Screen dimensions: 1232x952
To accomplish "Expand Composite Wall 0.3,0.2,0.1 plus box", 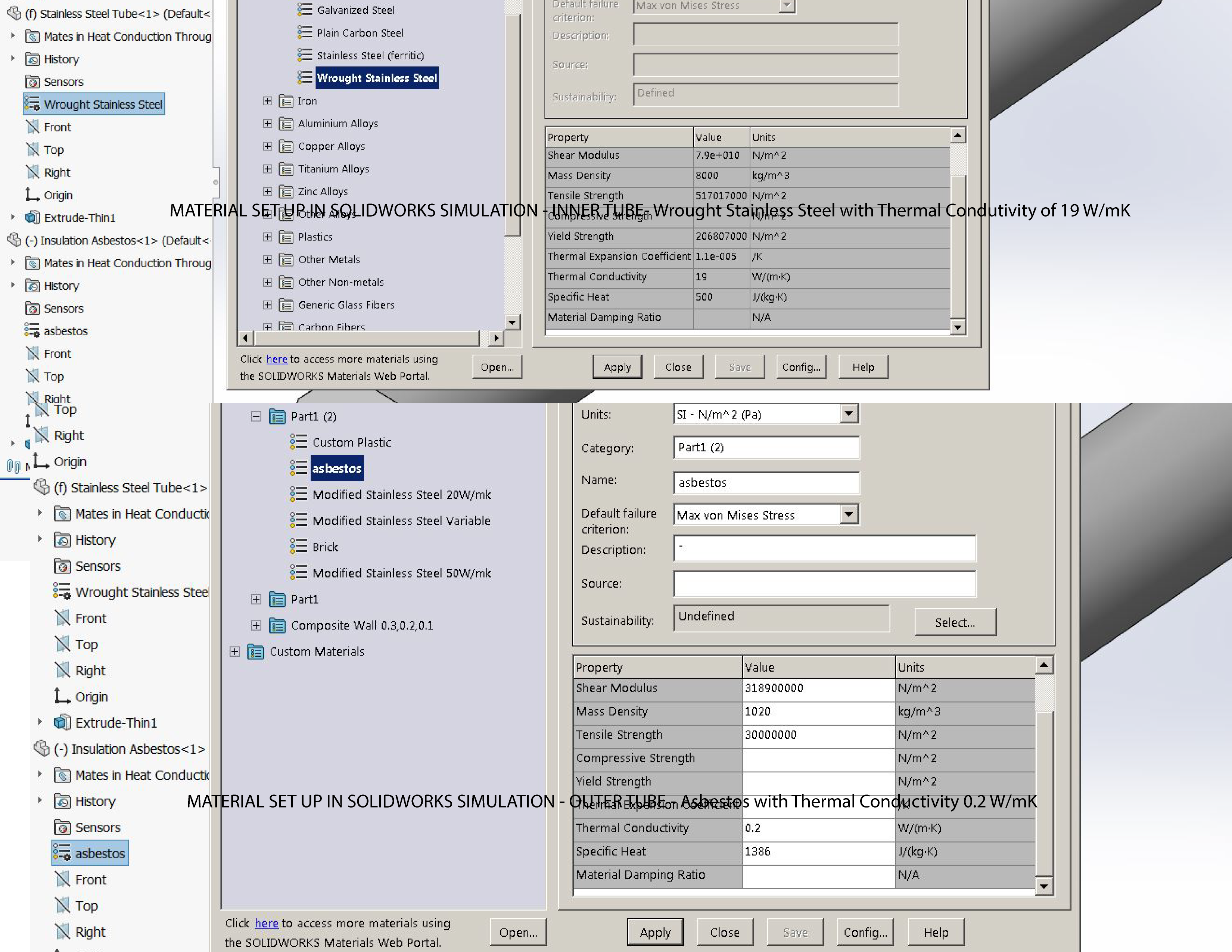I will click(256, 625).
